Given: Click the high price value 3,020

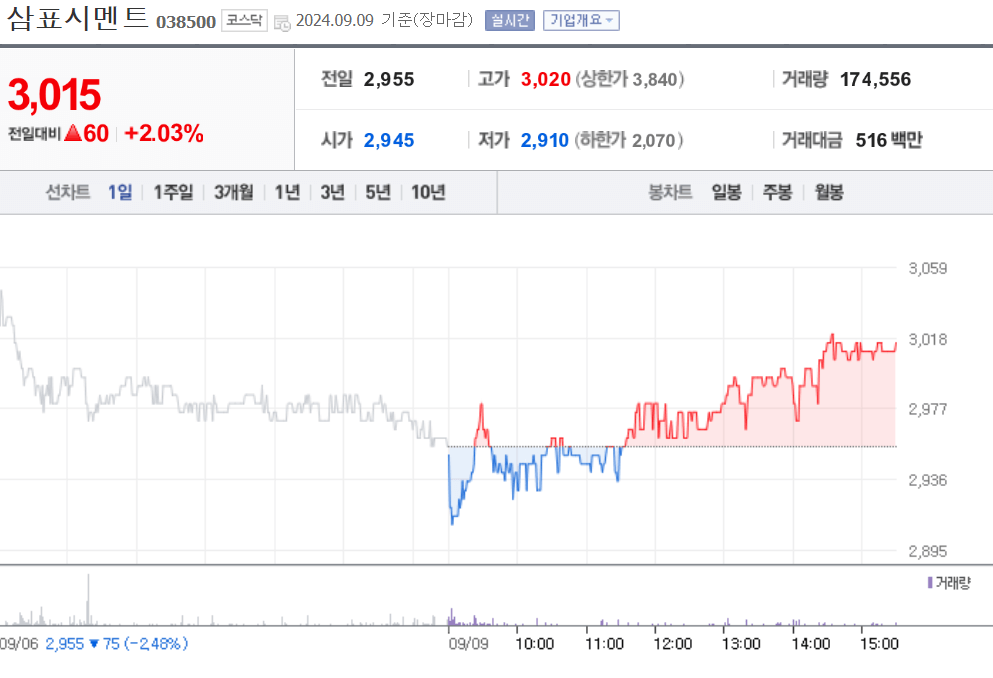Looking at the screenshot, I should click(546, 79).
